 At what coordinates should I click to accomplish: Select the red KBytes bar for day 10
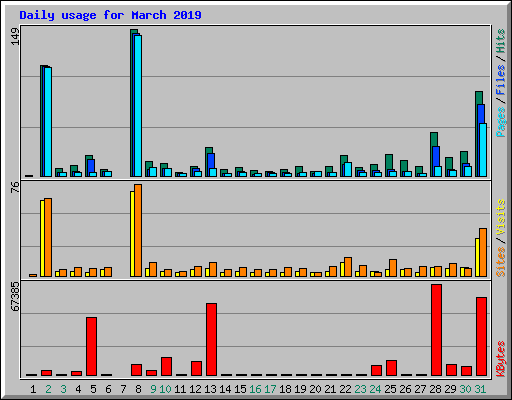[x=166, y=367]
